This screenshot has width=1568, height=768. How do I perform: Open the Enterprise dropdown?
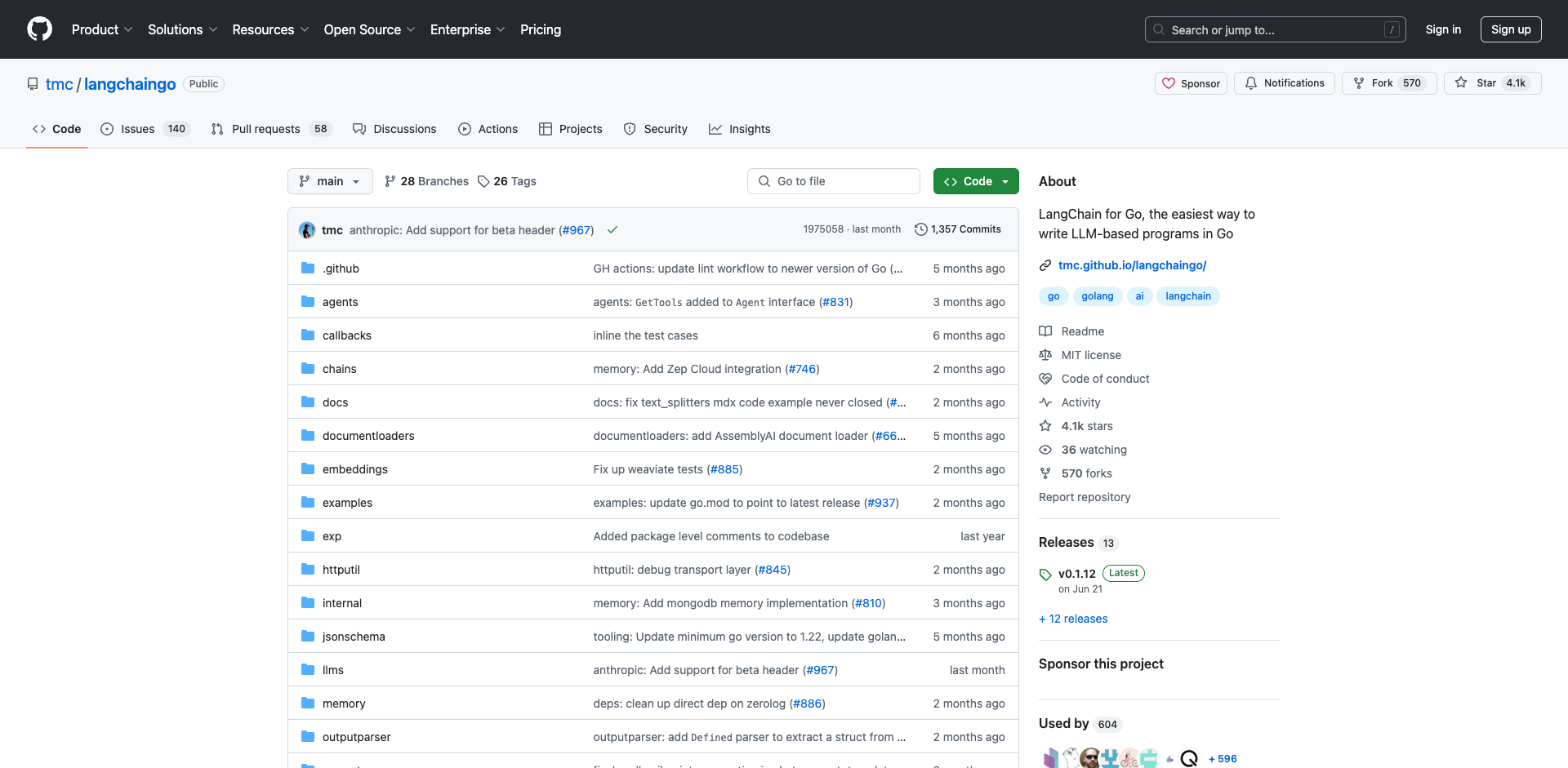coord(467,29)
